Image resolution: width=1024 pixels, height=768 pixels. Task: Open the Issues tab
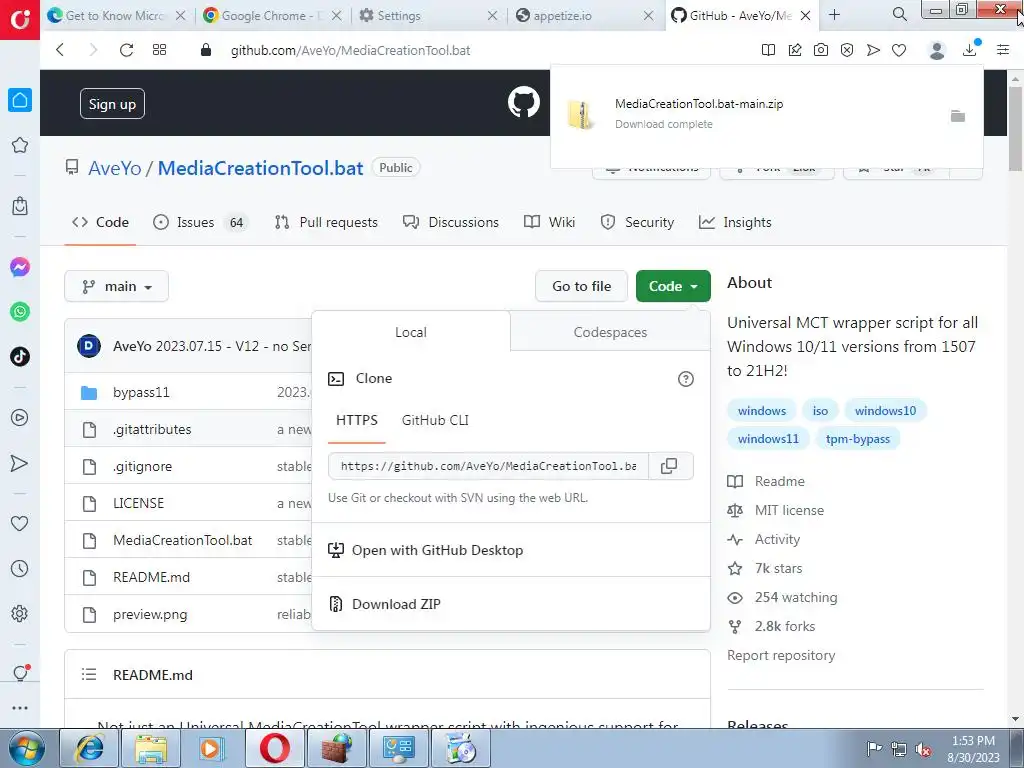pyautogui.click(x=201, y=222)
